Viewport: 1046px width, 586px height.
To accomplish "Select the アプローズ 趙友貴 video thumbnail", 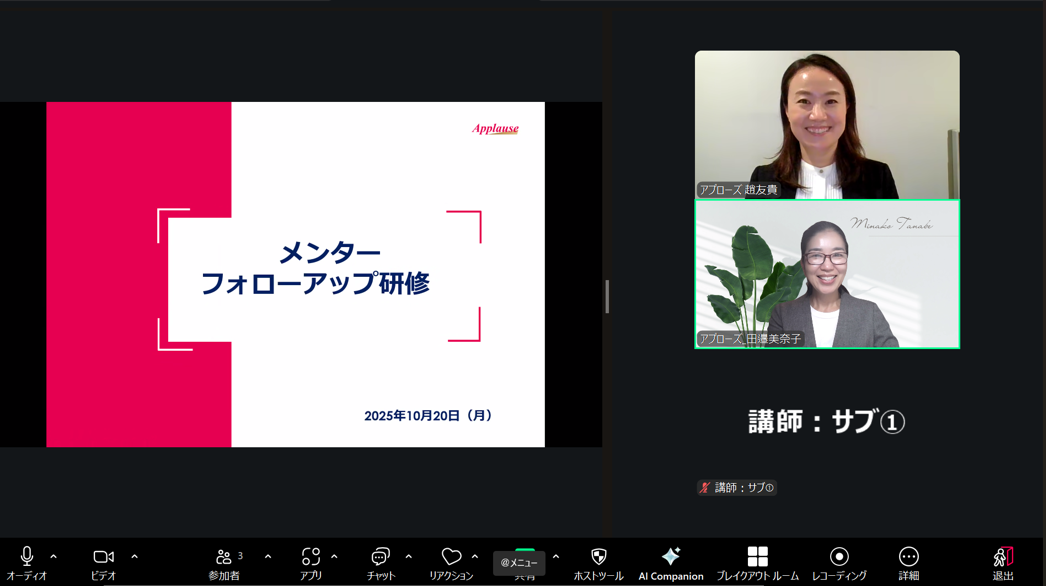I will (827, 125).
